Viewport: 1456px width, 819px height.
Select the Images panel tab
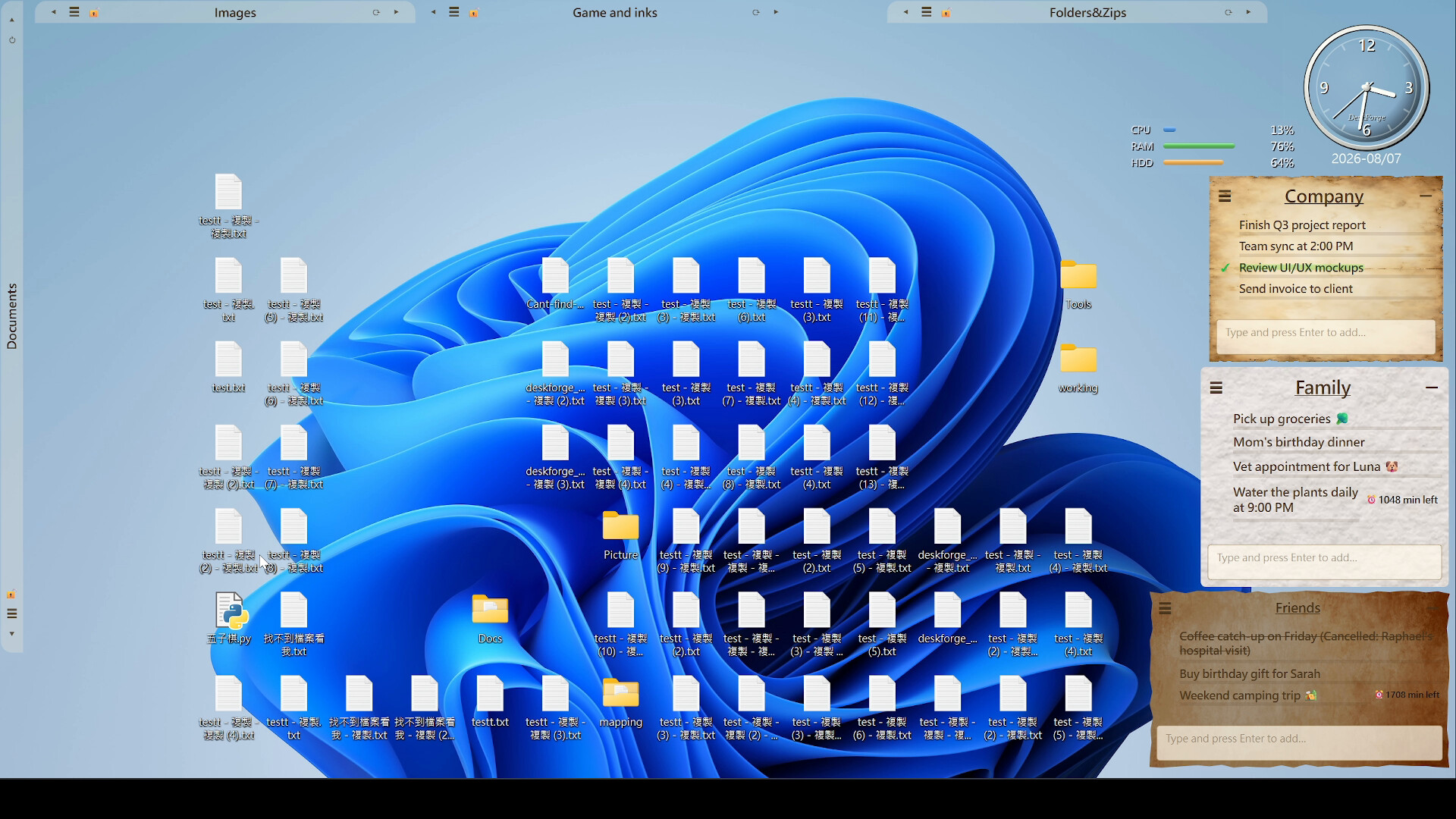coord(235,12)
